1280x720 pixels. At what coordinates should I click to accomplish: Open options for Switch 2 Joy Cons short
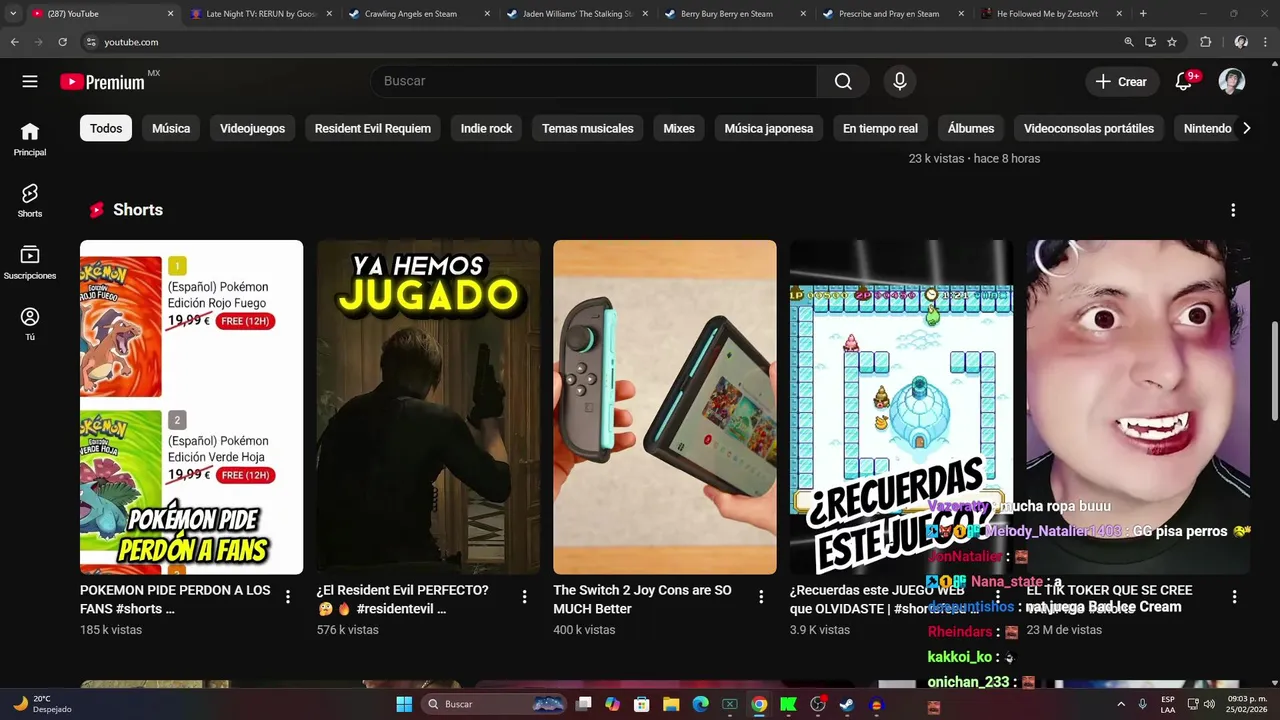pyautogui.click(x=761, y=597)
